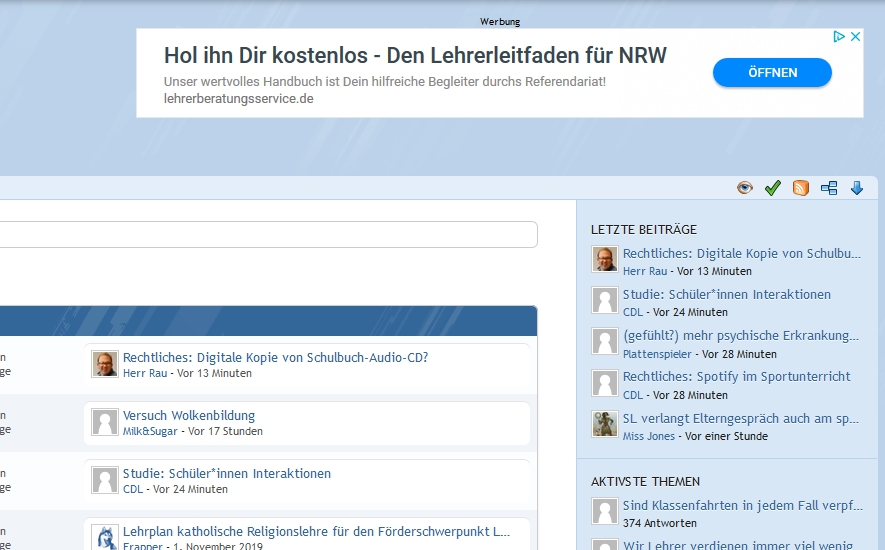Screen dimensions: 885x550
Task: Open thread 'Versuch Wolkenbildung'
Action: [x=189, y=415]
